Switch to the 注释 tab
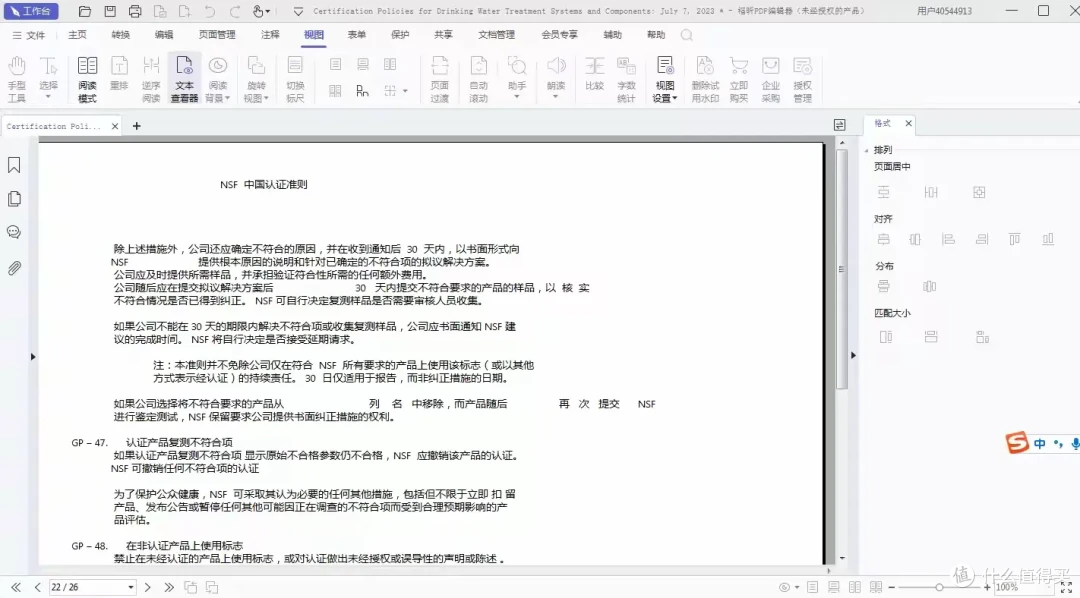 pos(270,34)
